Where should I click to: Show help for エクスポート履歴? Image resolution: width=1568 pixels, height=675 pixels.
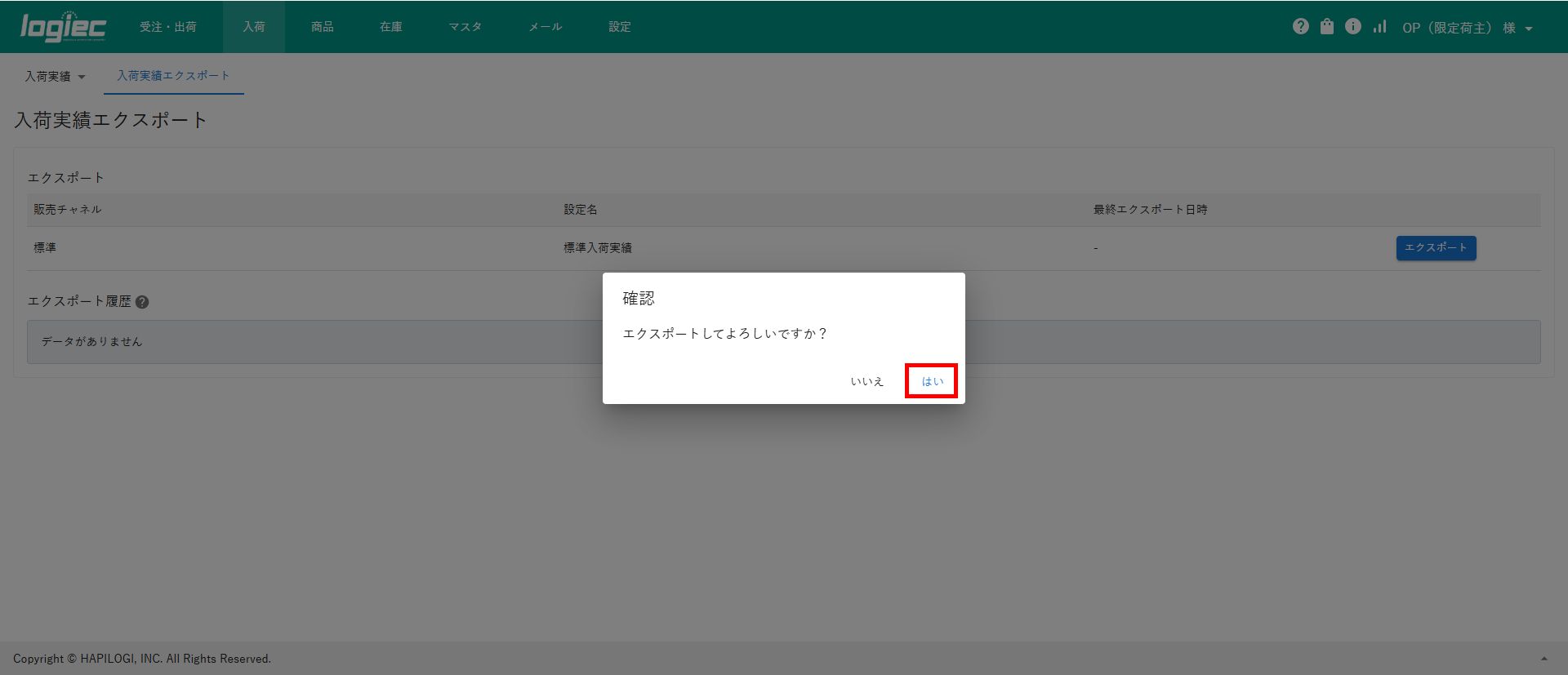142,302
